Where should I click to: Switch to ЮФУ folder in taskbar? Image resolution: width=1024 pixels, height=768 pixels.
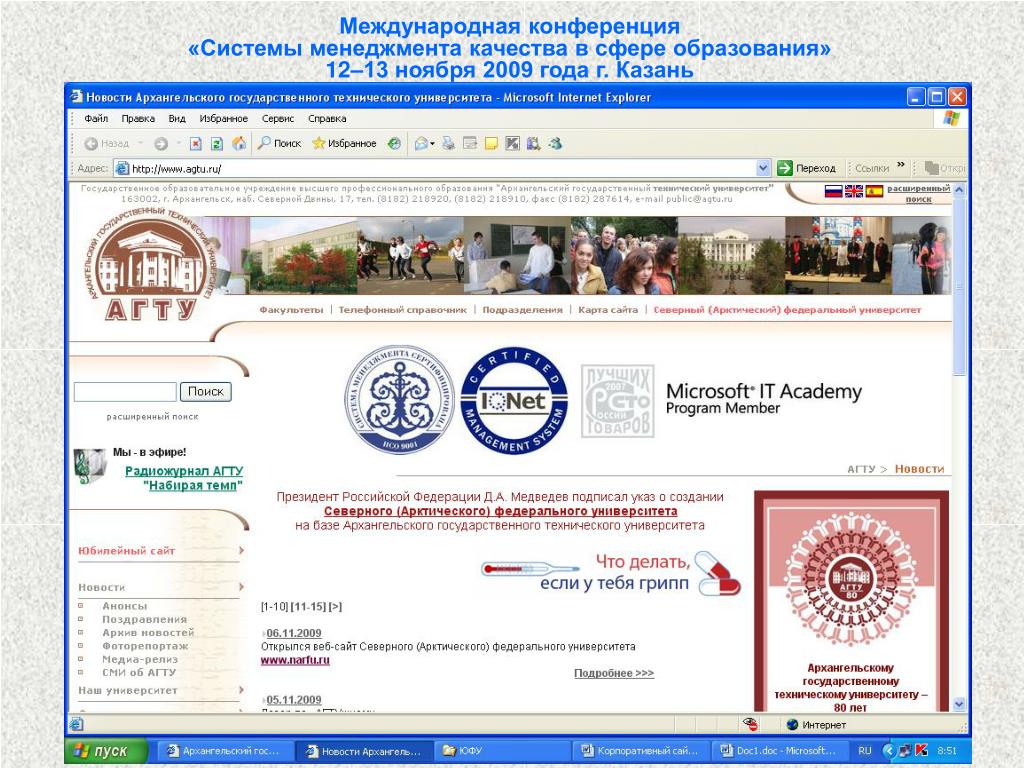[x=500, y=751]
